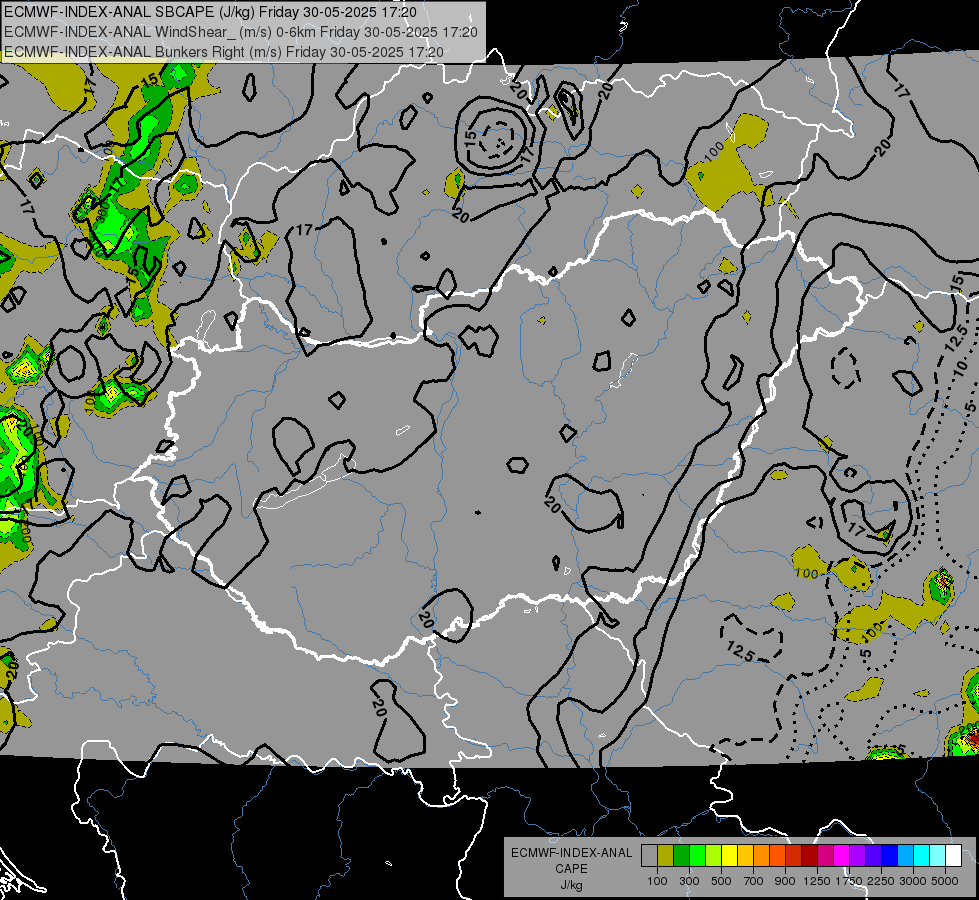Select the amber legend swatch

click(745, 856)
